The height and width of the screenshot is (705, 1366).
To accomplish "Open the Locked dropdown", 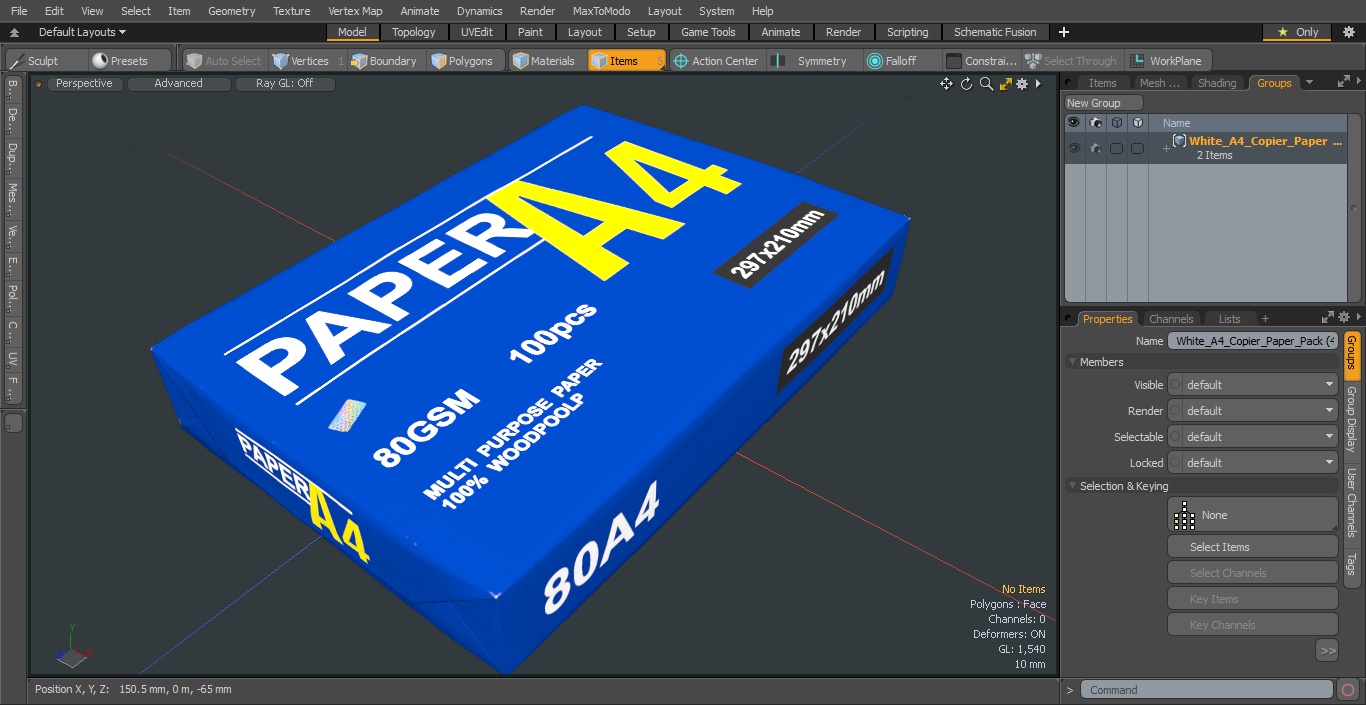I will pyautogui.click(x=1253, y=463).
